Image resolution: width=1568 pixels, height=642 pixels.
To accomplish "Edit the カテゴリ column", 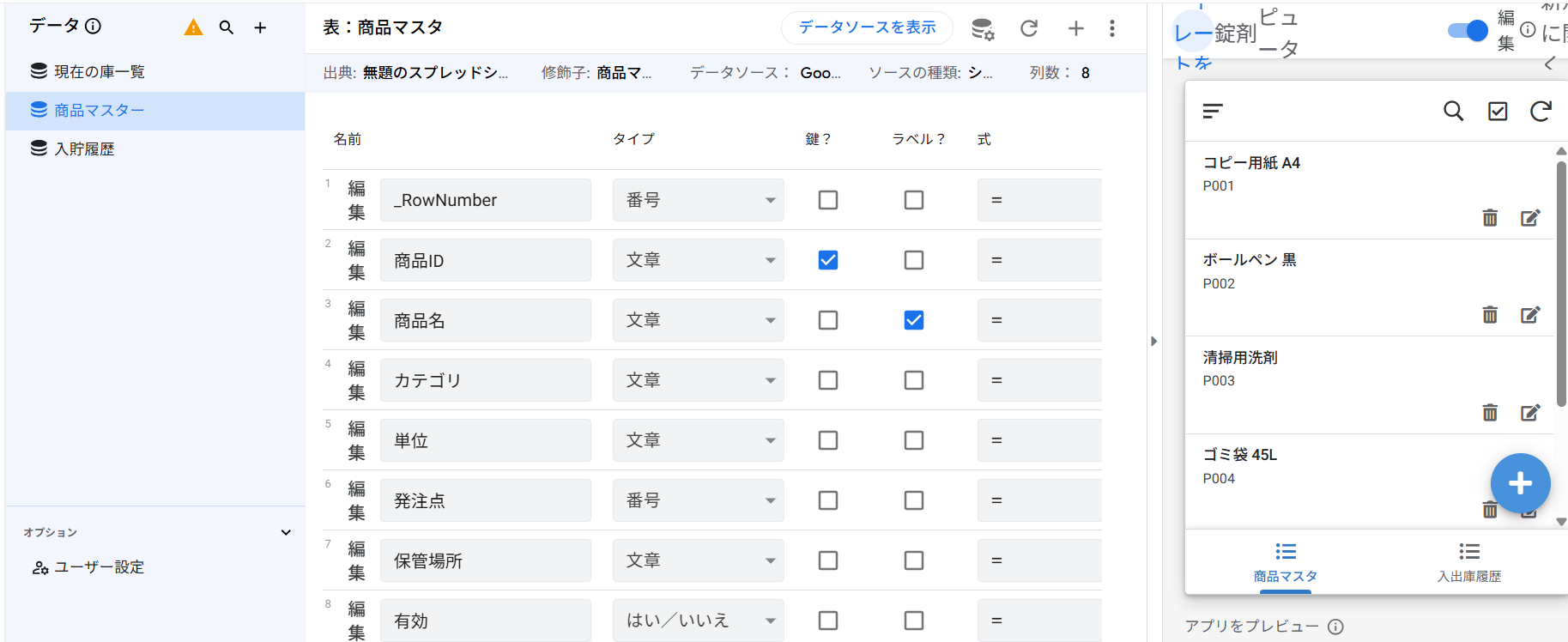I will click(x=356, y=380).
